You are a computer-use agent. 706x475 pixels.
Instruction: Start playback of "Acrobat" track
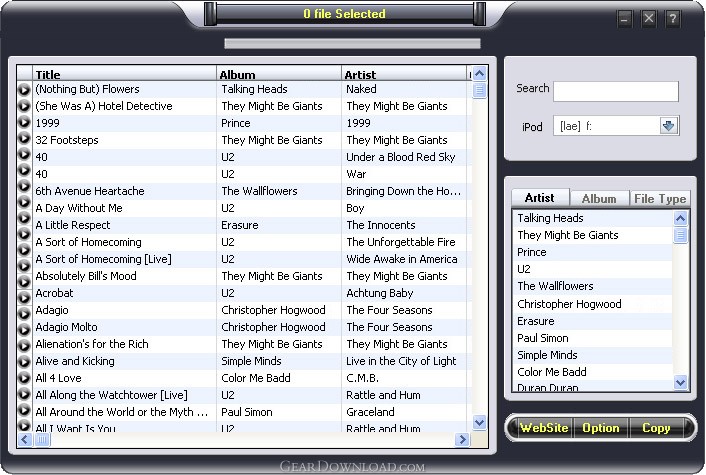tap(24, 294)
